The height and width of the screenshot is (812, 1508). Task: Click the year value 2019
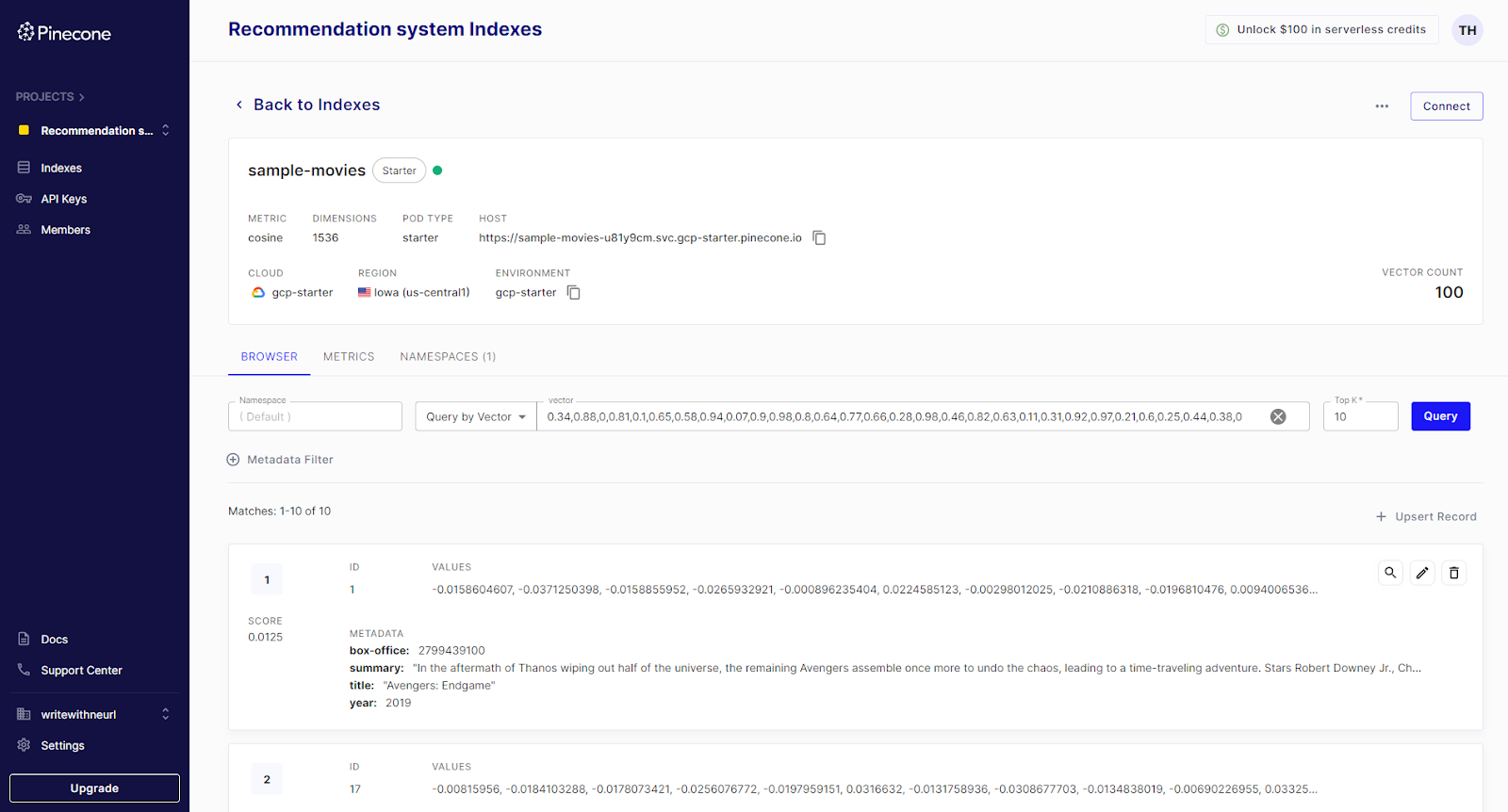point(398,703)
